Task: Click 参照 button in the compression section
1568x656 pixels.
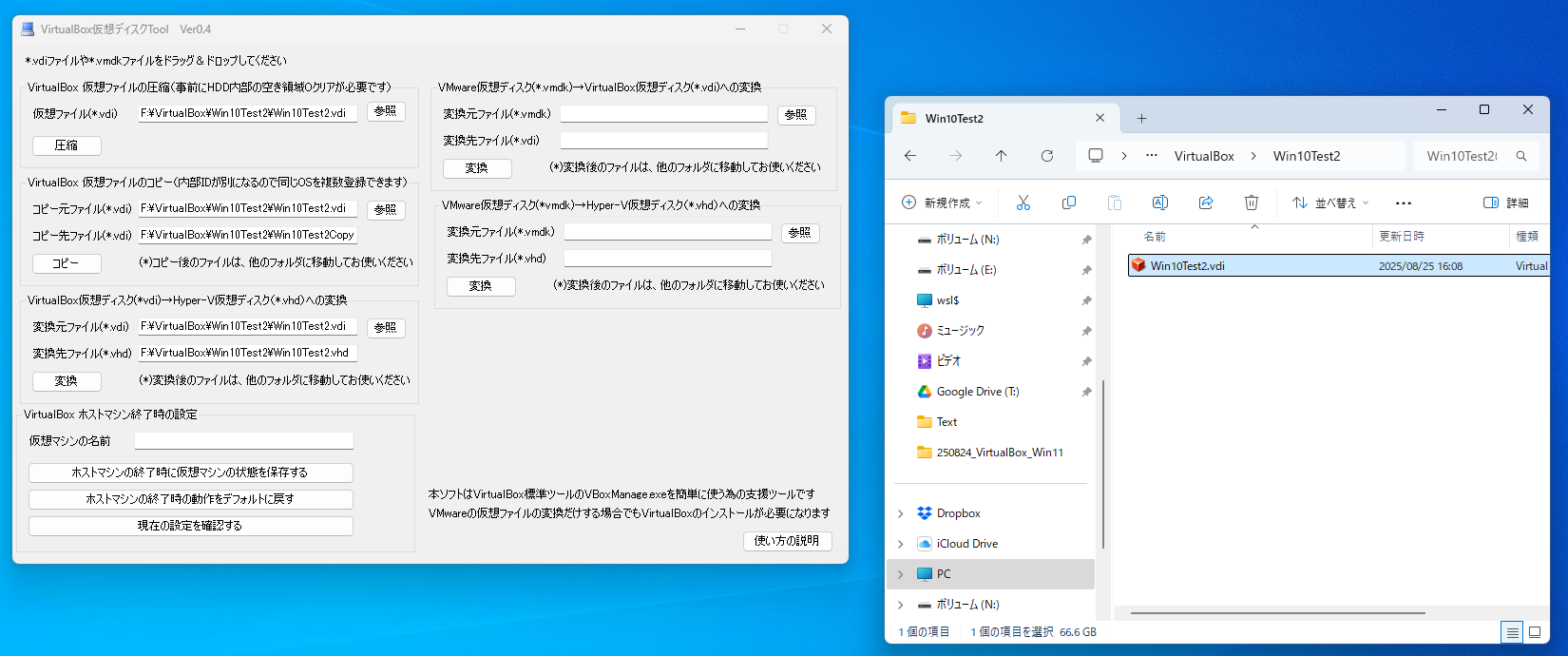Action: [x=386, y=111]
